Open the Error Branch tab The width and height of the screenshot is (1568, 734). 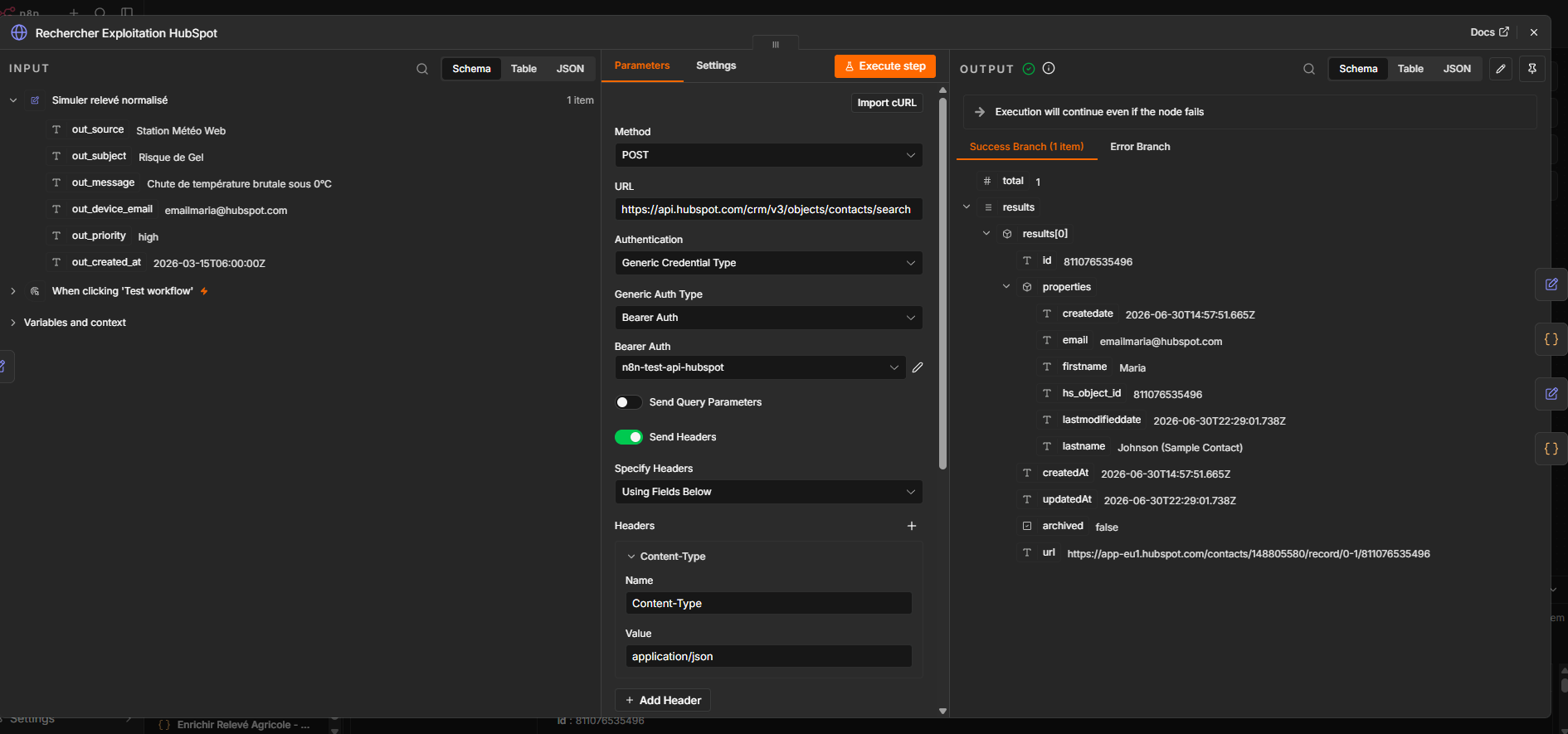[1140, 147]
